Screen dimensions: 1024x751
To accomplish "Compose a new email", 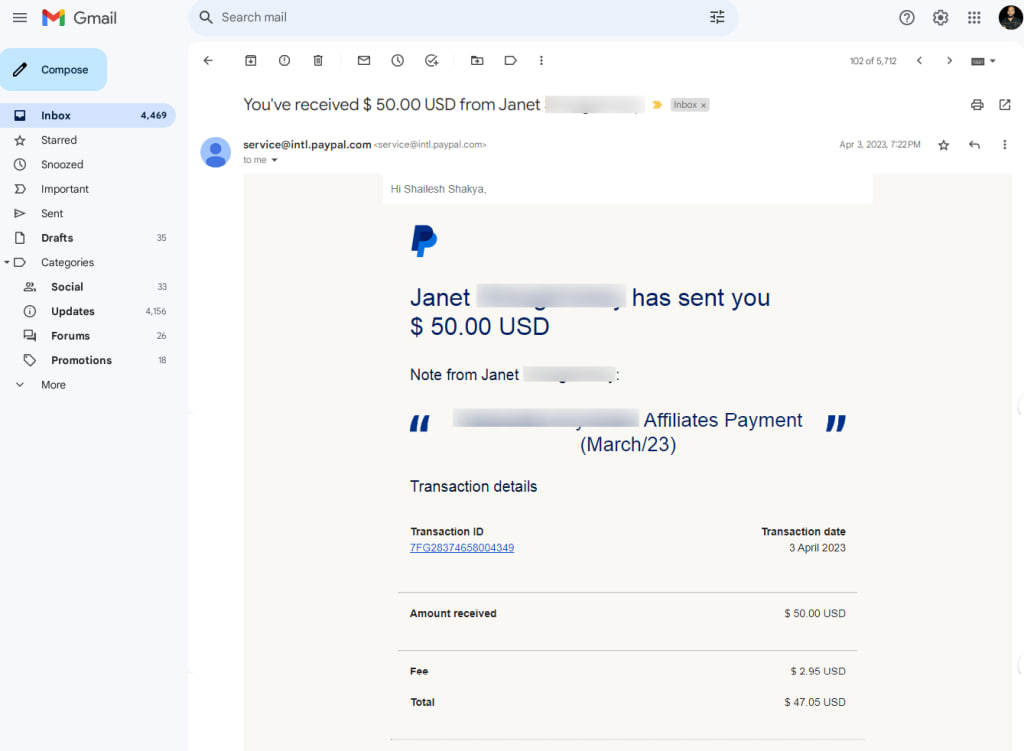I will point(54,69).
